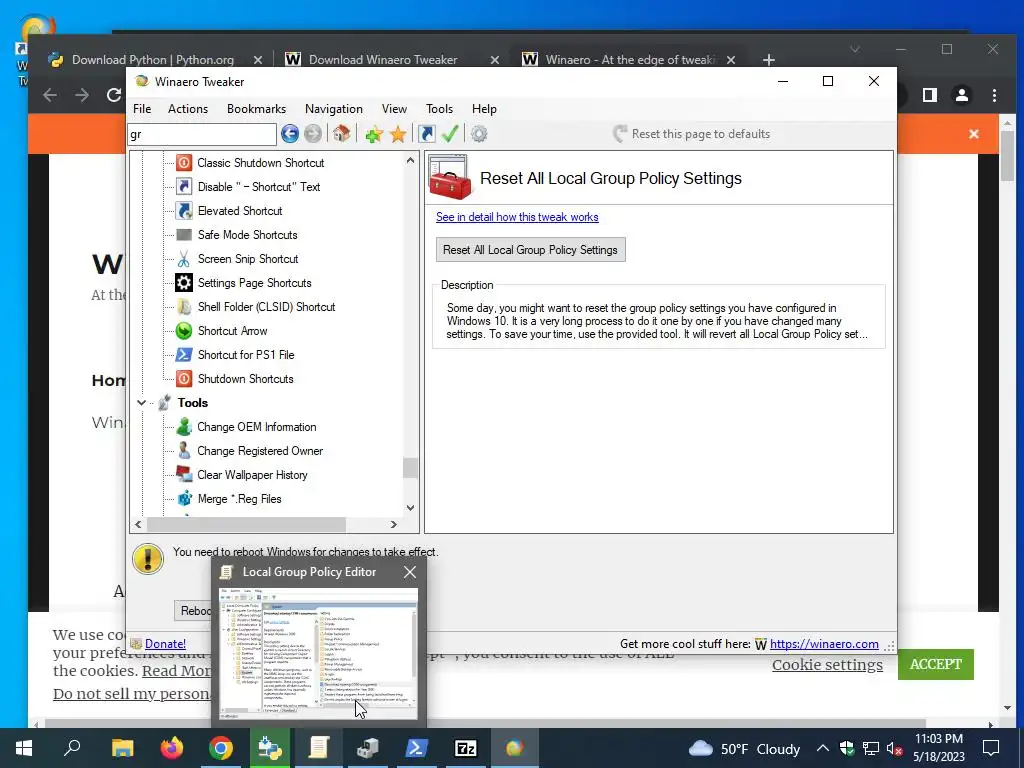Reload page in Chrome
The width and height of the screenshot is (1024, 768).
(x=114, y=95)
